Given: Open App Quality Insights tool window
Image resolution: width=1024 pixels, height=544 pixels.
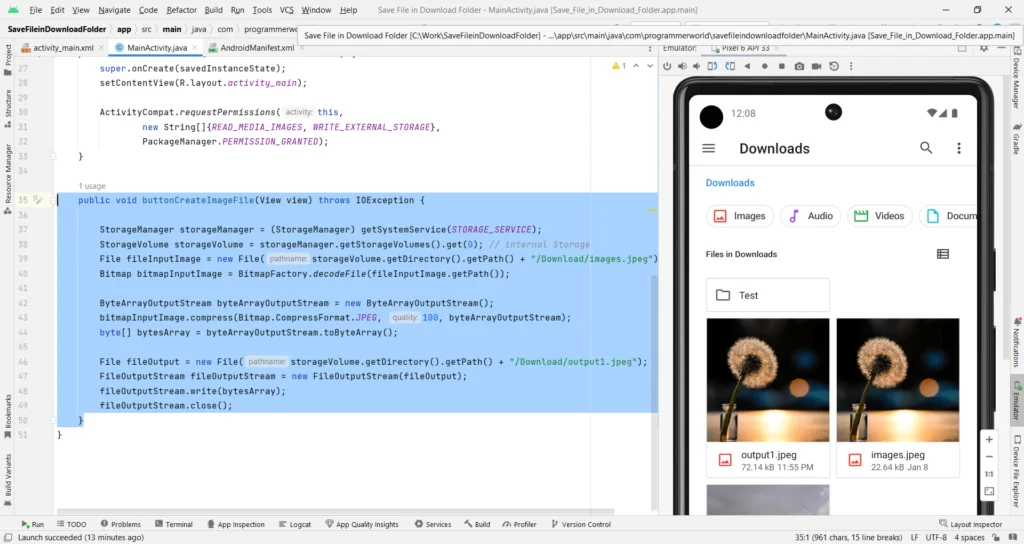Looking at the screenshot, I should click(362, 524).
